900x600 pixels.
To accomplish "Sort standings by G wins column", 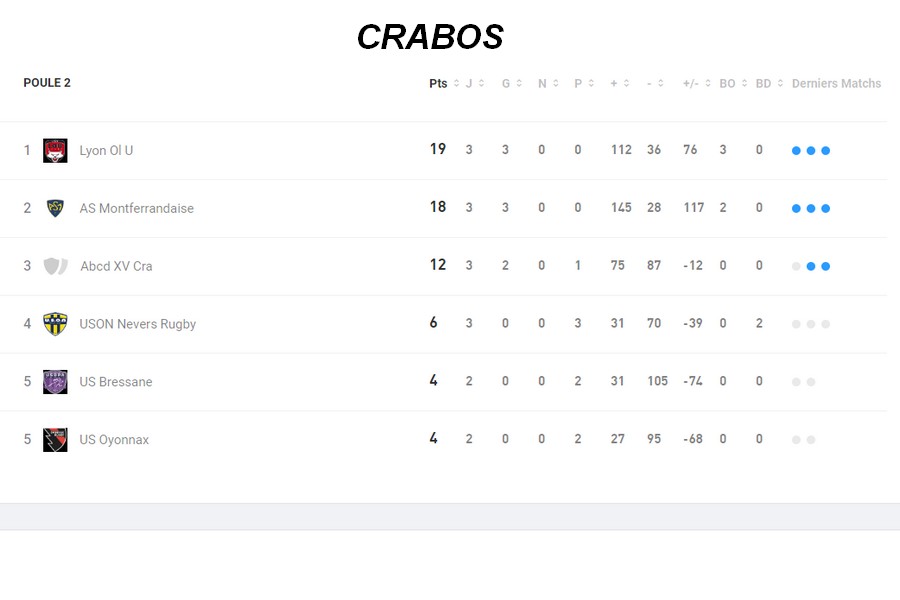I will point(511,84).
